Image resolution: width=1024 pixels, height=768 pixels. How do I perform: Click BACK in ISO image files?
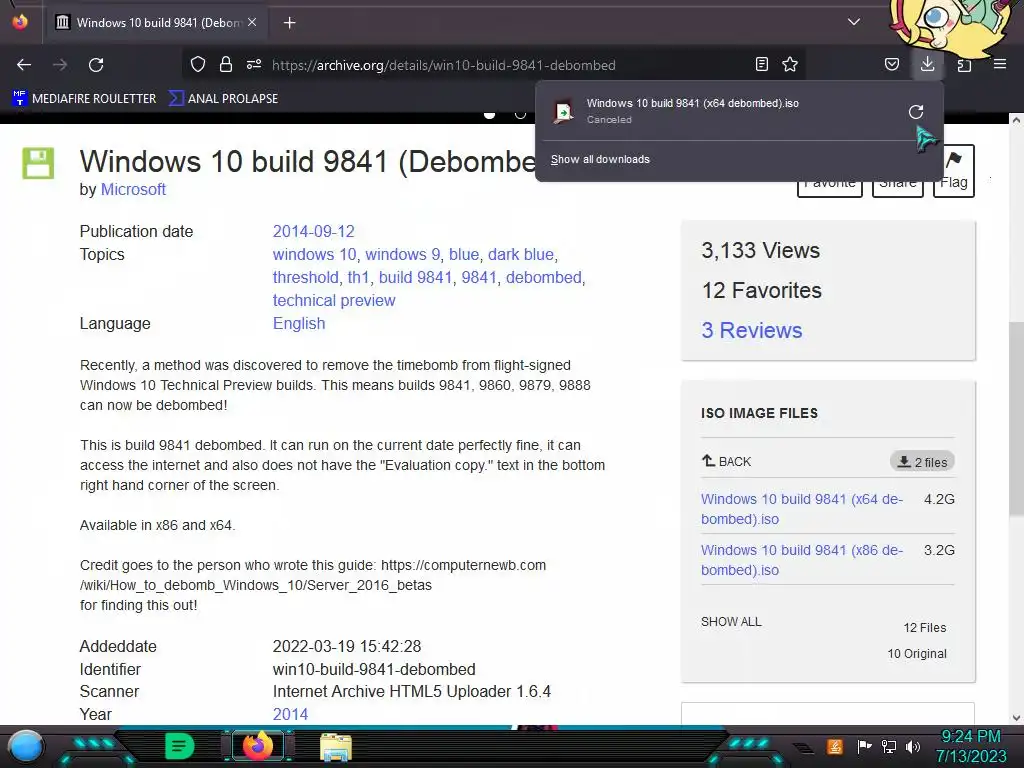point(726,461)
